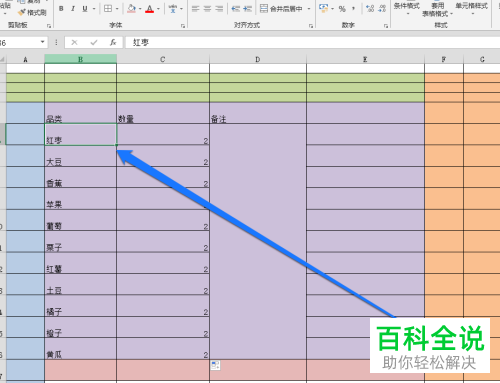The height and width of the screenshot is (383, 500).
Task: Open the paste options smart tag
Action: tap(215, 365)
